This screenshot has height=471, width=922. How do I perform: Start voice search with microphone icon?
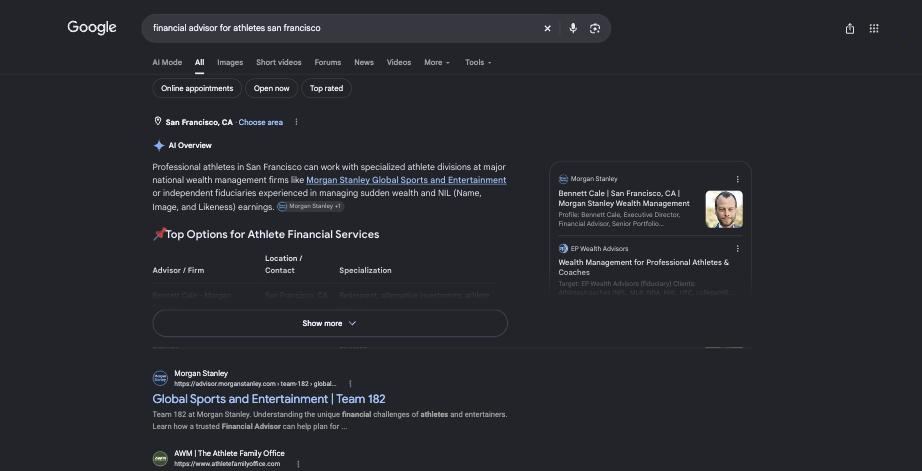(573, 28)
